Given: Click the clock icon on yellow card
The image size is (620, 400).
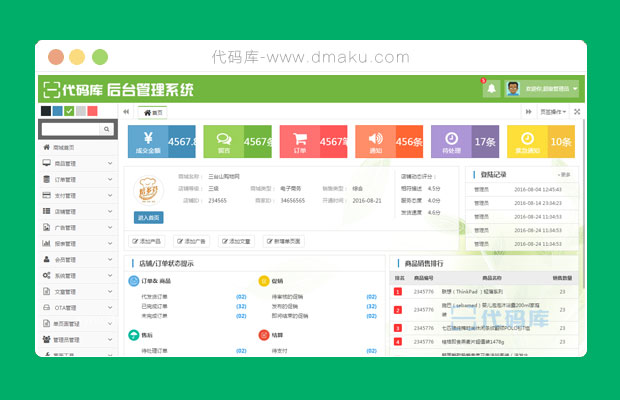Looking at the screenshot, I should [x=527, y=138].
